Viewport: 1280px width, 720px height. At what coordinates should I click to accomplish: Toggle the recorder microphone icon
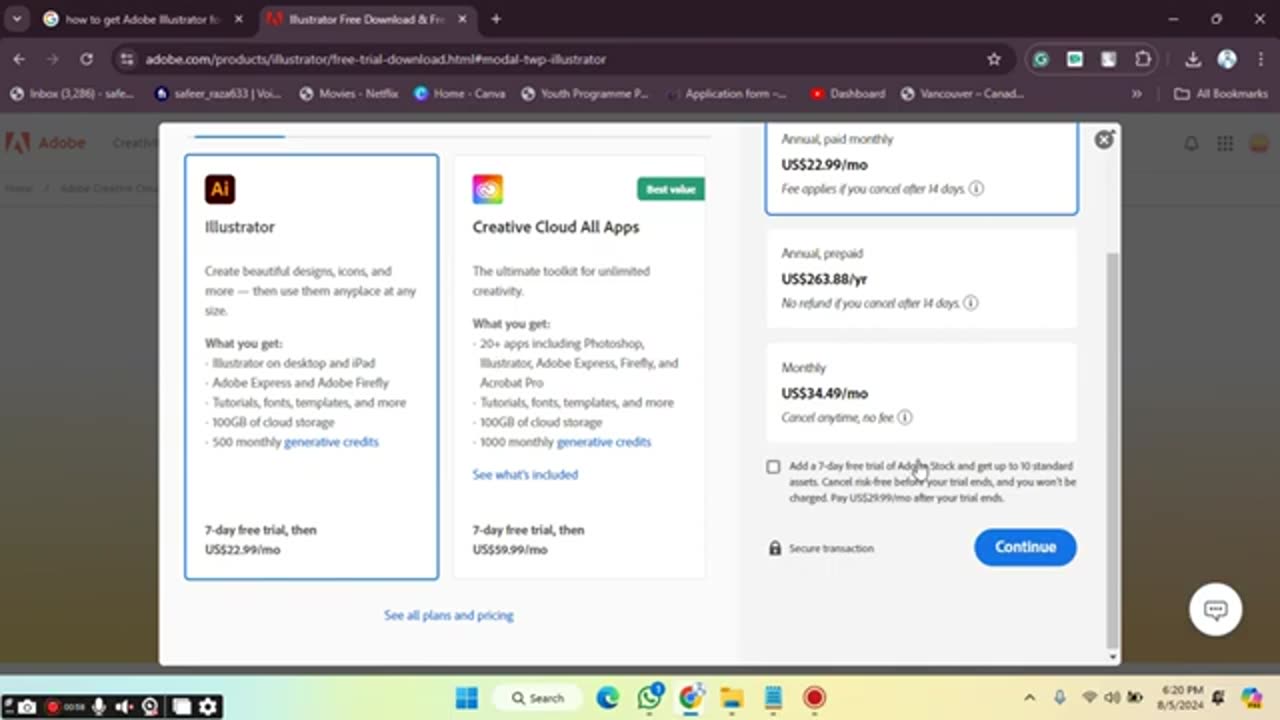click(99, 707)
